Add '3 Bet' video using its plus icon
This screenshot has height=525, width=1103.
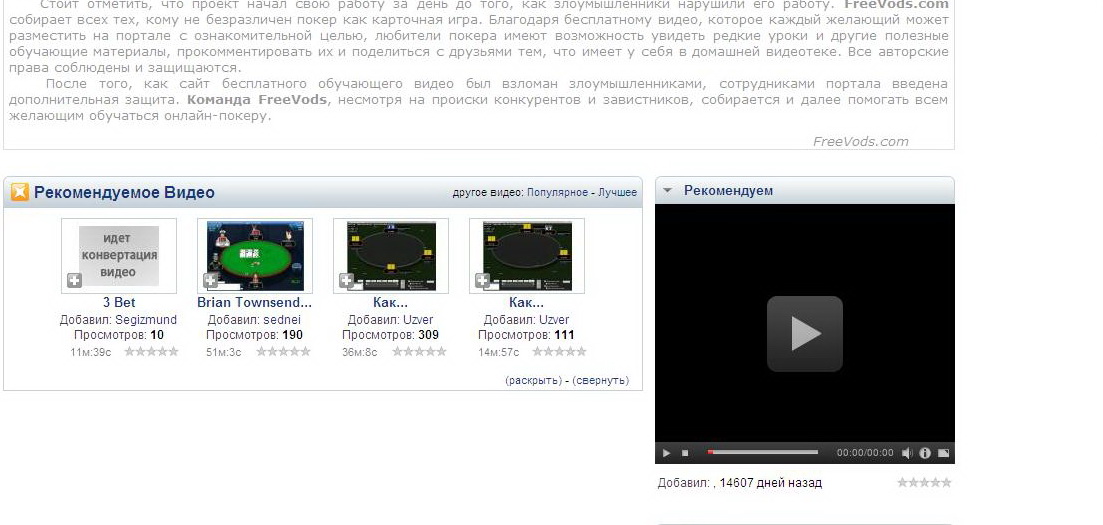(x=75, y=281)
